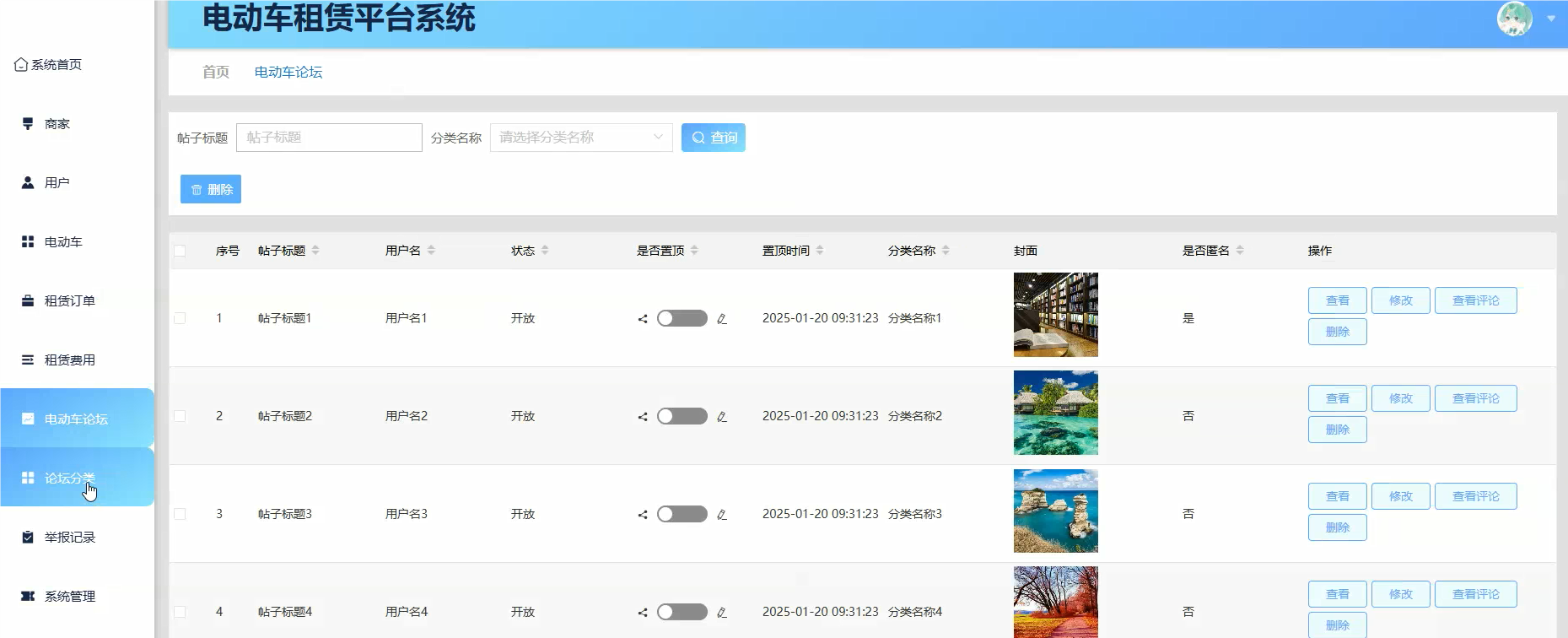Open the 分类名称 dropdown selector
The width and height of the screenshot is (1568, 638).
581,138
